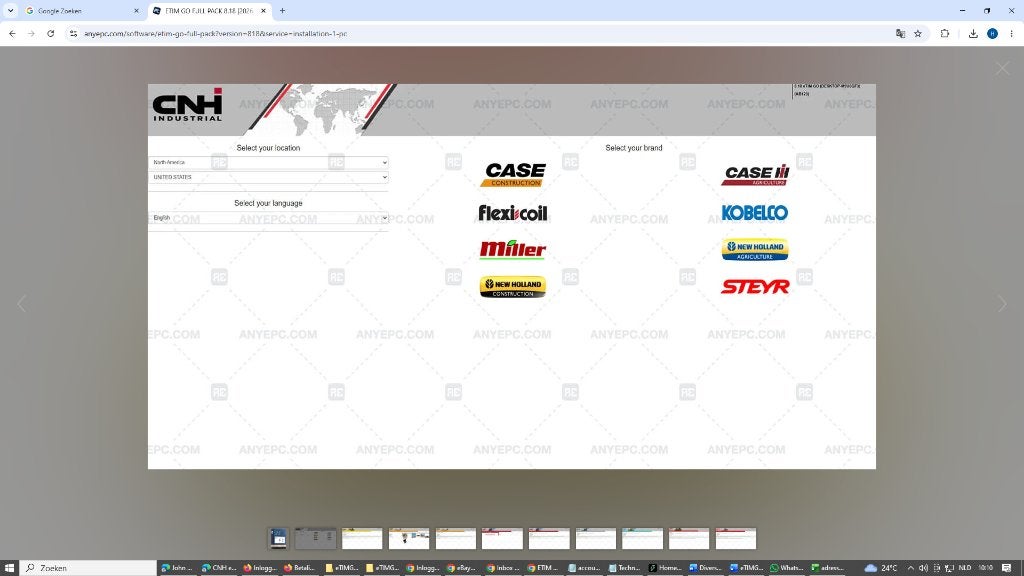Screen dimensions: 1024x576
Task: Switch to the Google Zoeken tab
Action: (x=82, y=10)
